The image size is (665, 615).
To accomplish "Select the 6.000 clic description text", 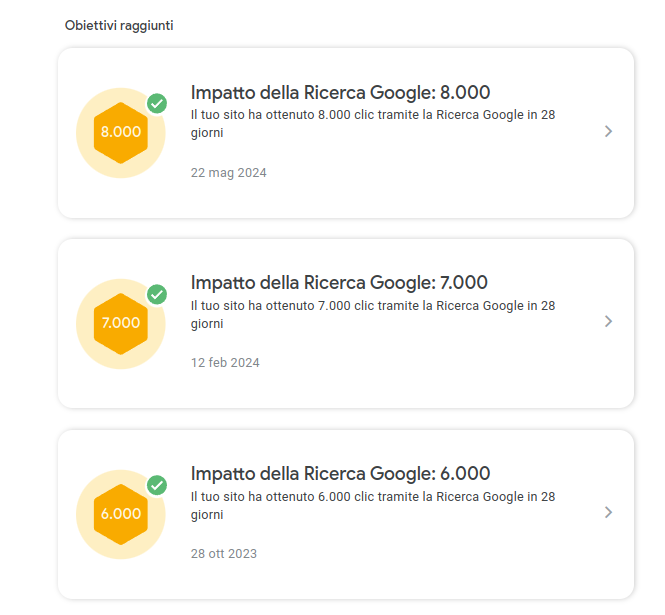I will [373, 505].
